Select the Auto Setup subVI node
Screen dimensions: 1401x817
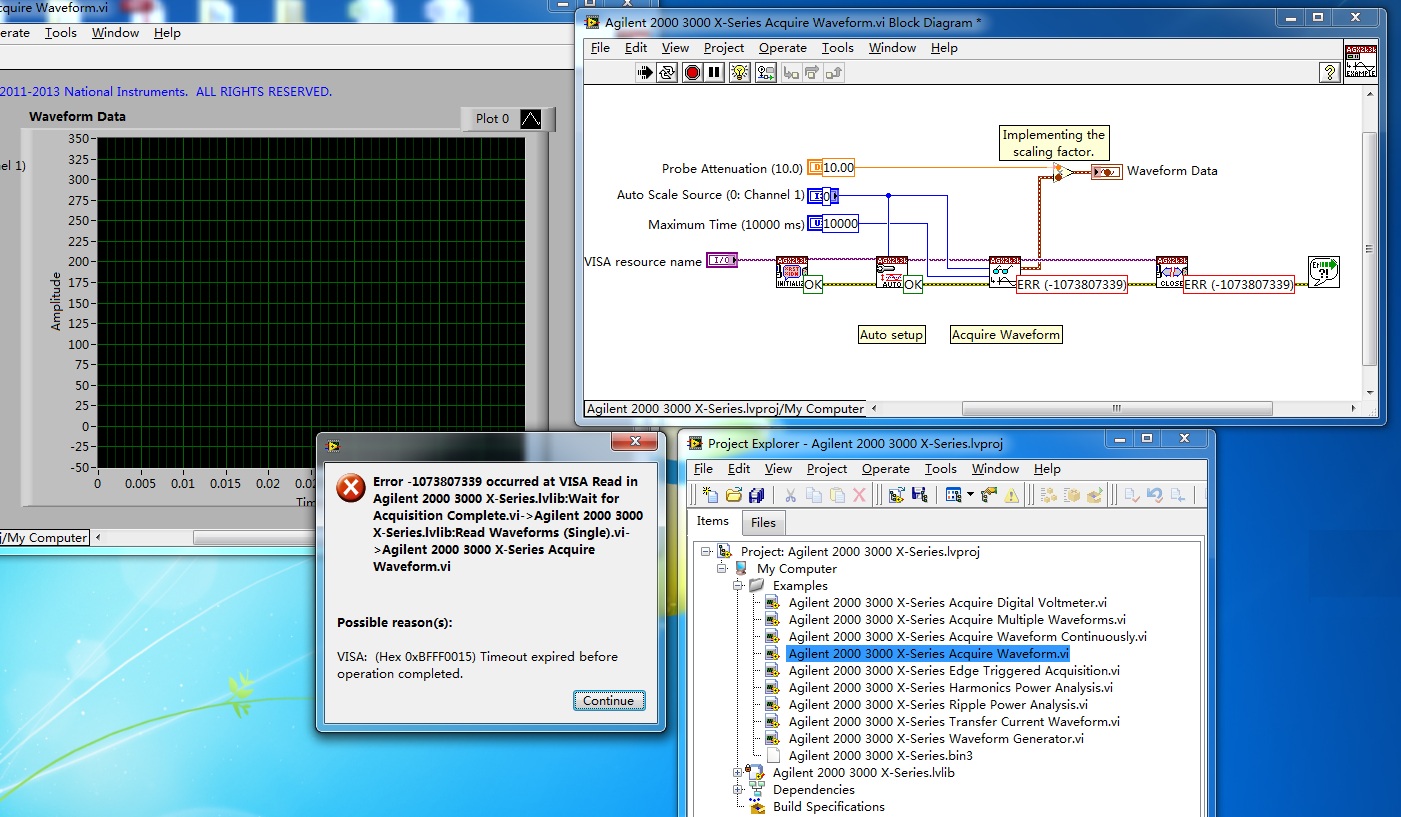tap(892, 273)
